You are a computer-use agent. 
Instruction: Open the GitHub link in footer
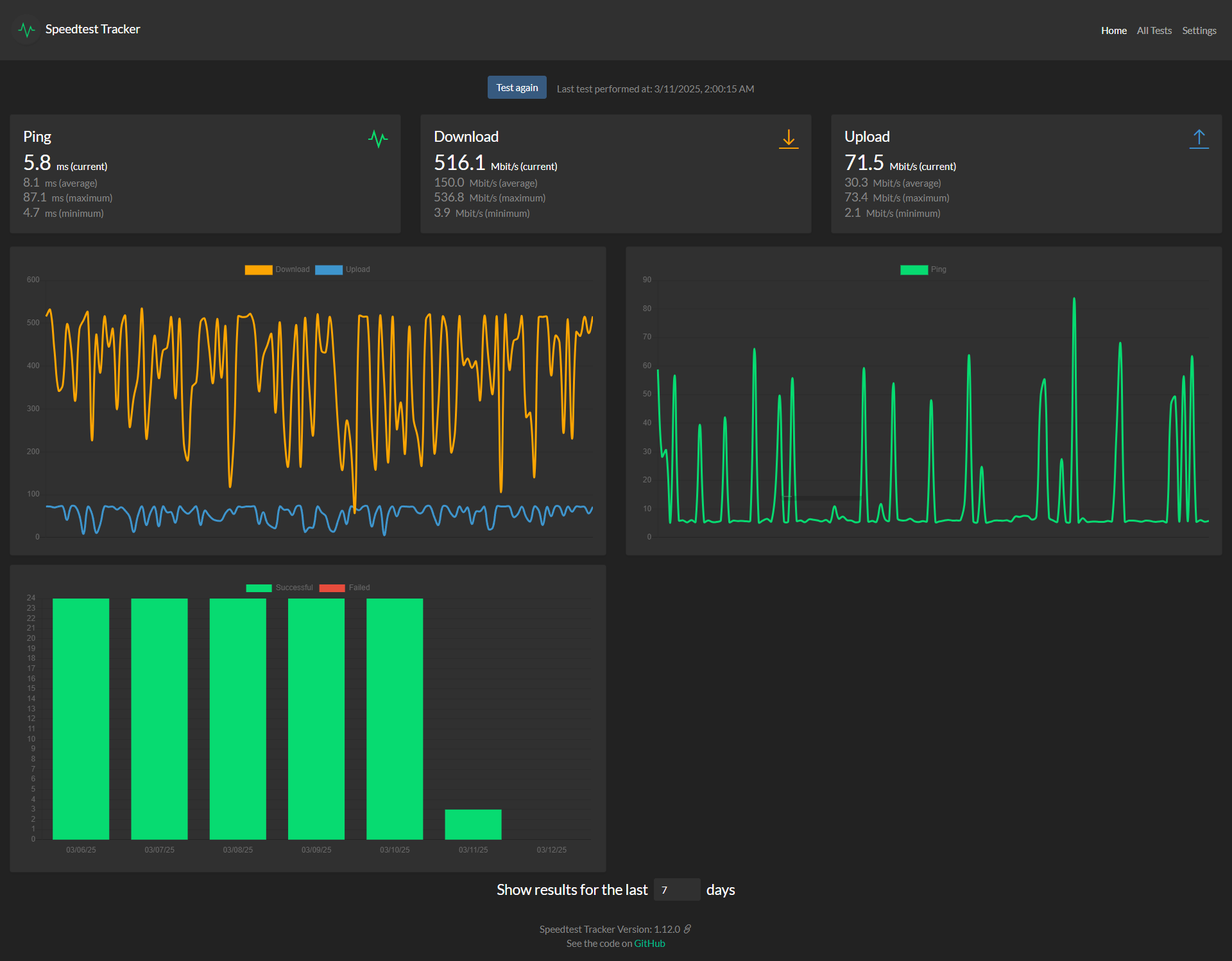pyautogui.click(x=649, y=943)
